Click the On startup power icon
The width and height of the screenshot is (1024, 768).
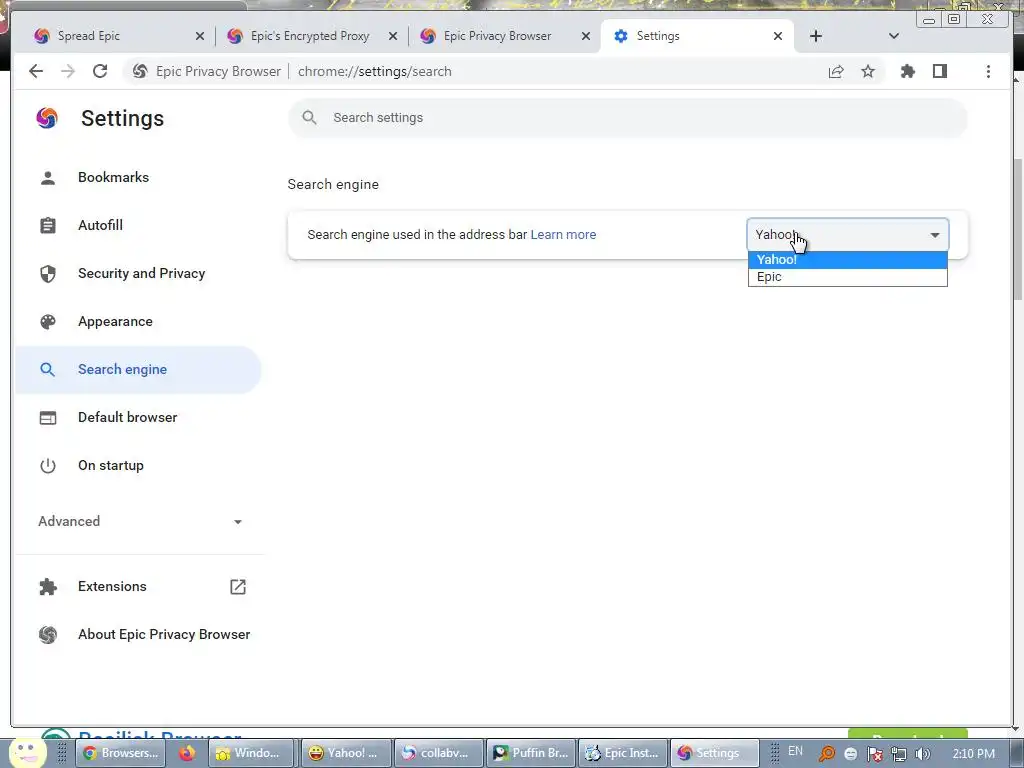(48, 466)
